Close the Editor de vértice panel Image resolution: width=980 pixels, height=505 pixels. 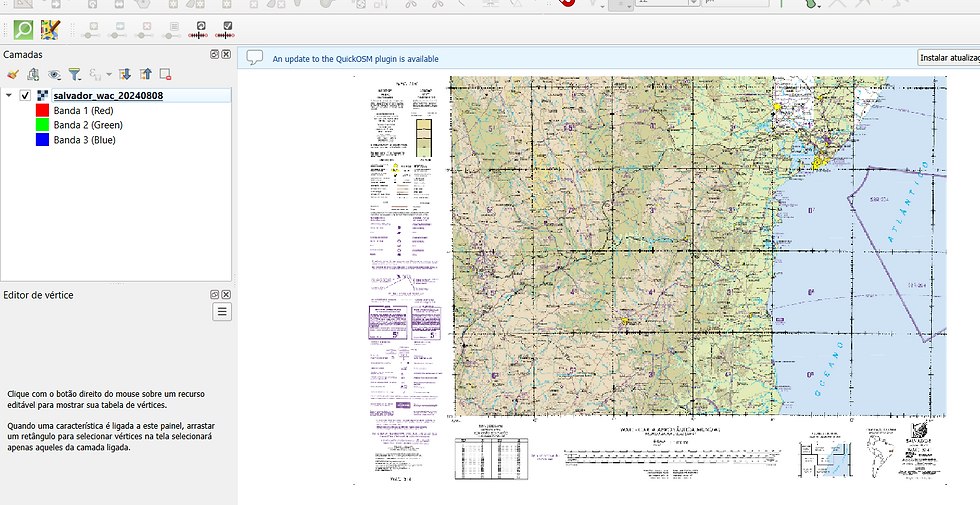226,294
